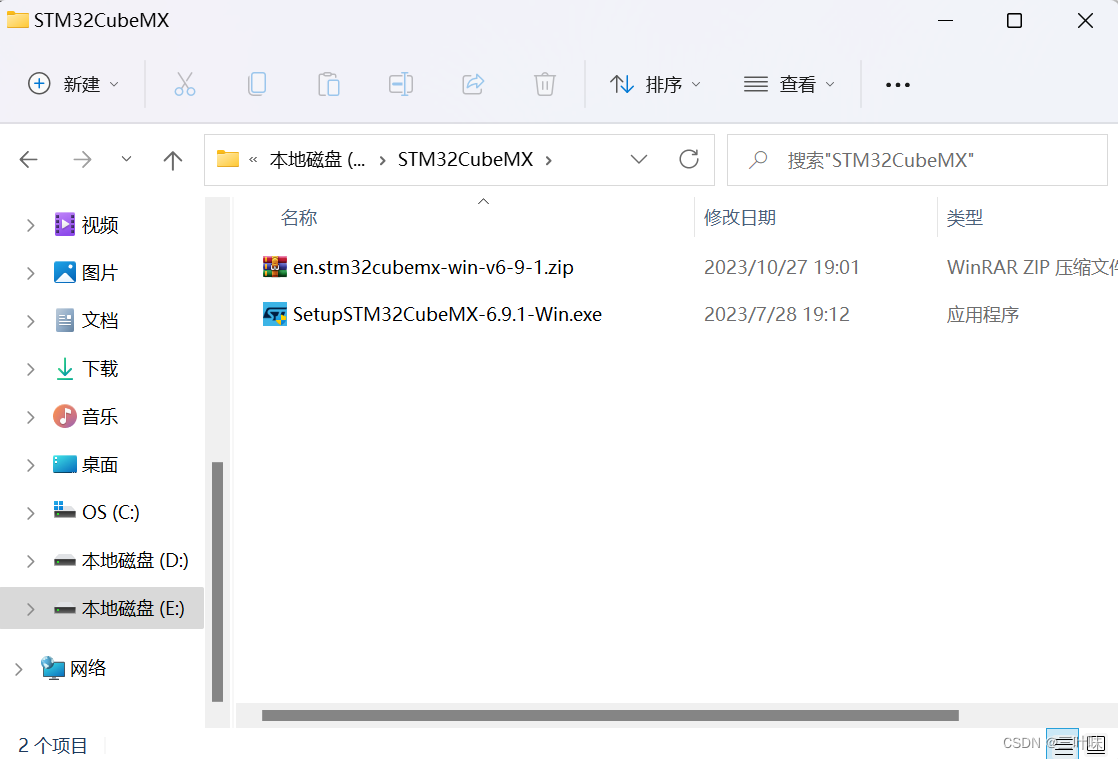Select the Rename icon in the toolbar
Image resolution: width=1118 pixels, height=759 pixels.
[401, 84]
